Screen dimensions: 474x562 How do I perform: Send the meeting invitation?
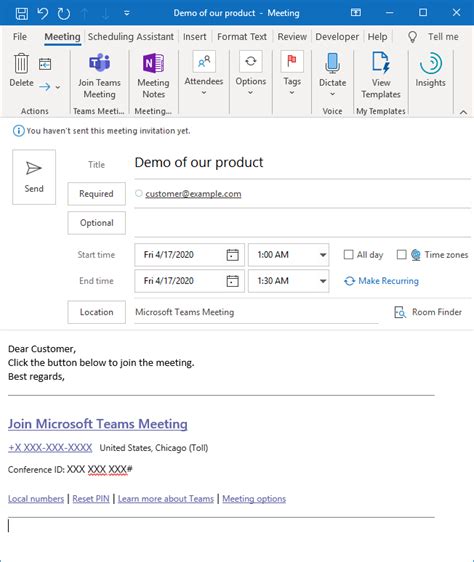(34, 177)
